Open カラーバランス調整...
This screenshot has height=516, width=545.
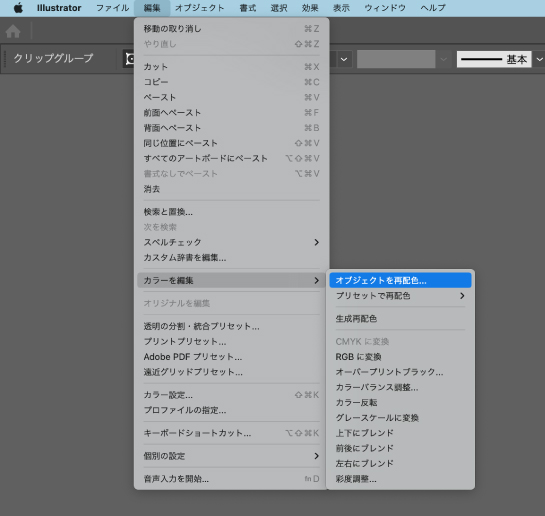pyautogui.click(x=400, y=387)
